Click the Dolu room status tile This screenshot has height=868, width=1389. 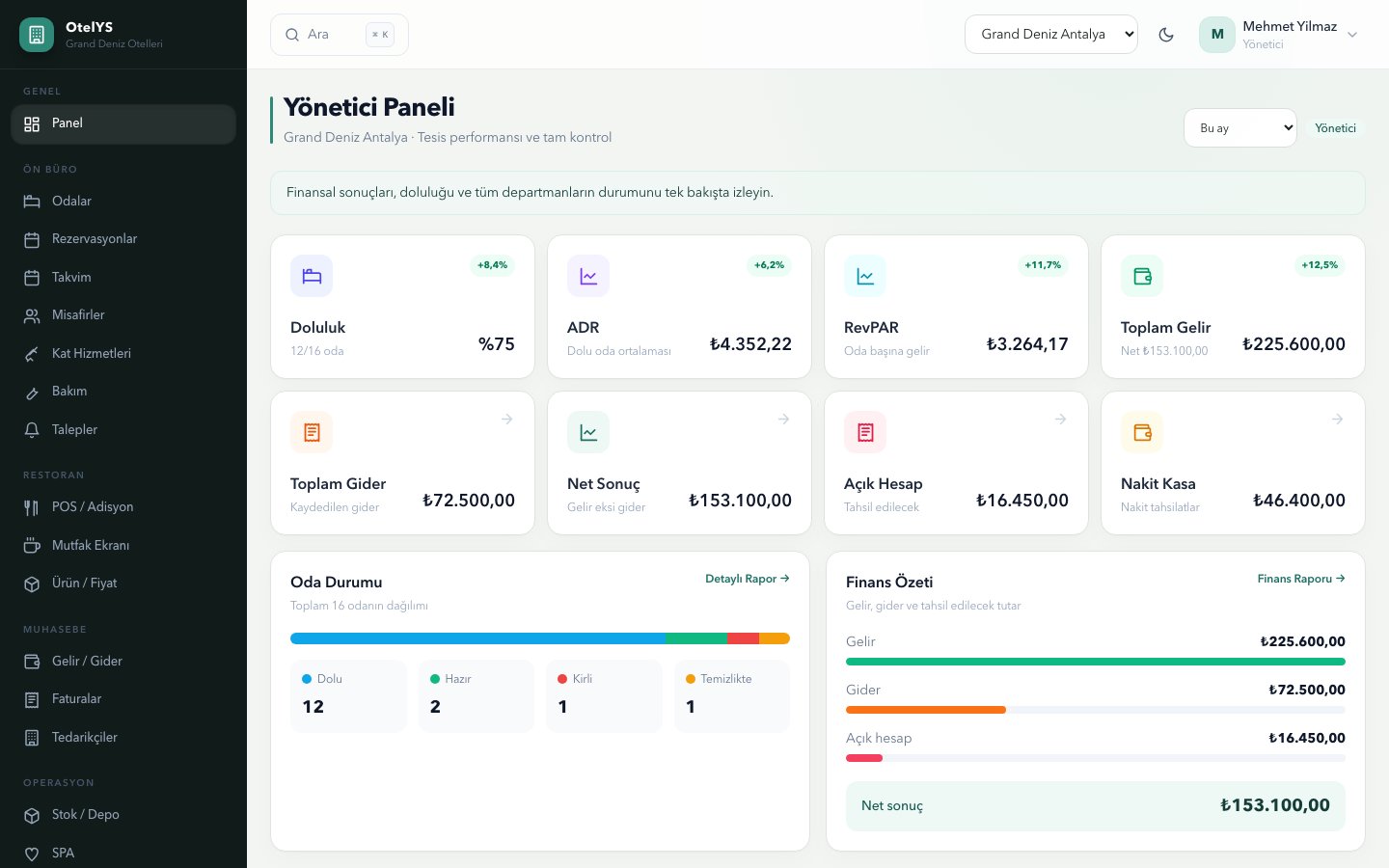(348, 696)
